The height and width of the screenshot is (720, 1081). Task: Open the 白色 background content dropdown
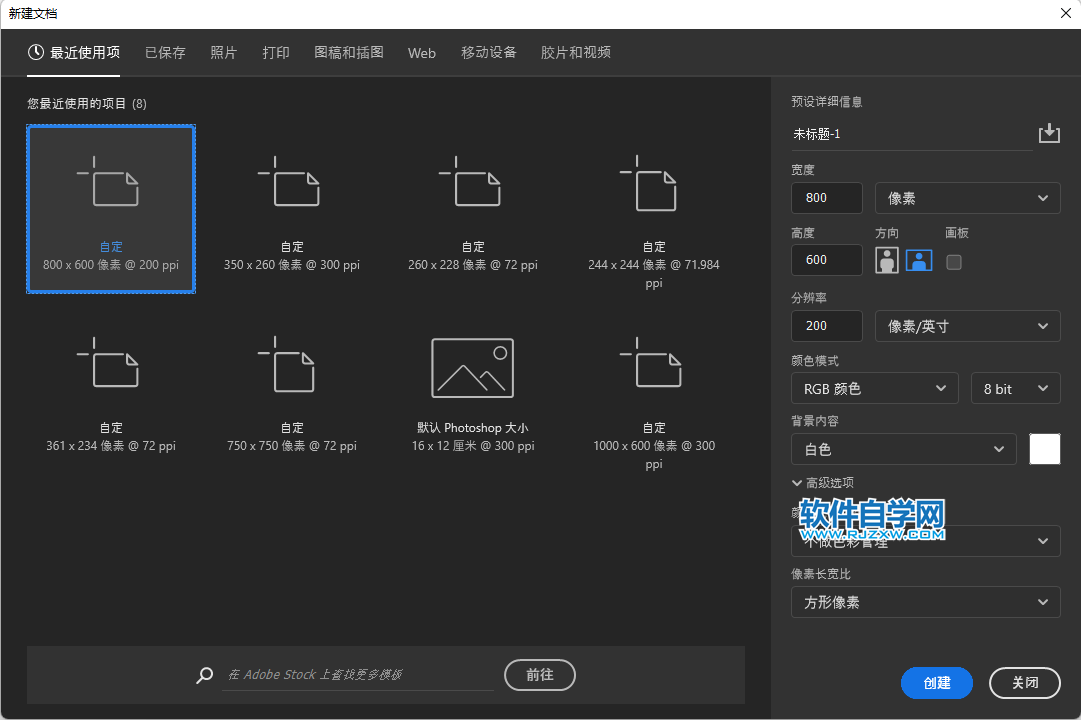[903, 450]
